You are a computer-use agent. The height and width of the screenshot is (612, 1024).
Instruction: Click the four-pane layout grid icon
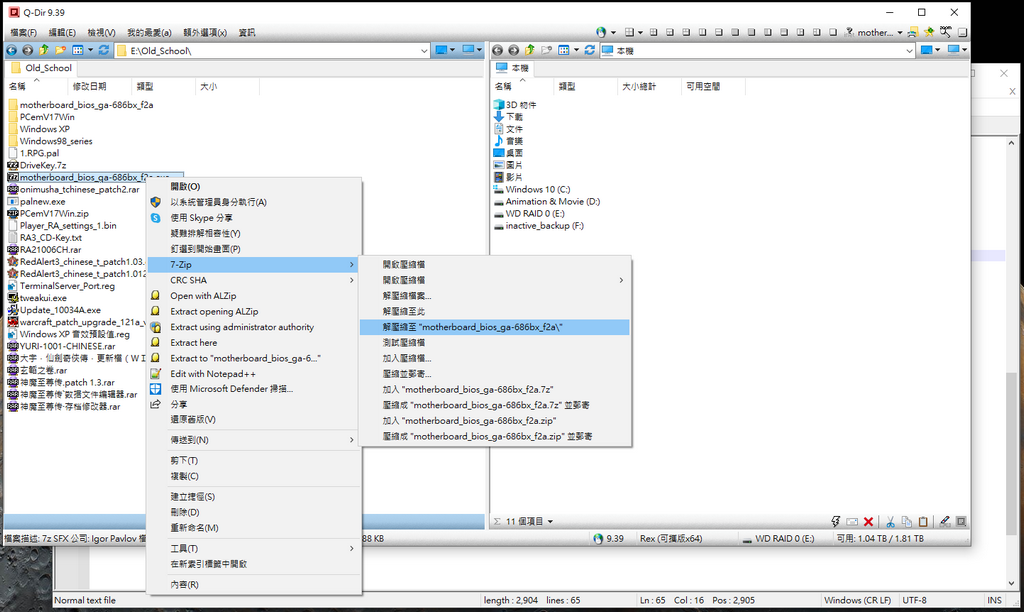click(x=629, y=32)
